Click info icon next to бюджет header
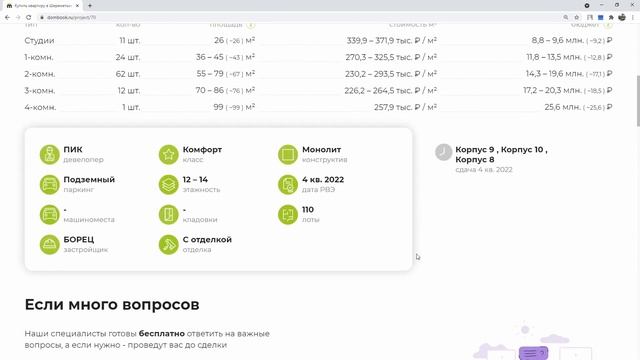 click(x=608, y=25)
